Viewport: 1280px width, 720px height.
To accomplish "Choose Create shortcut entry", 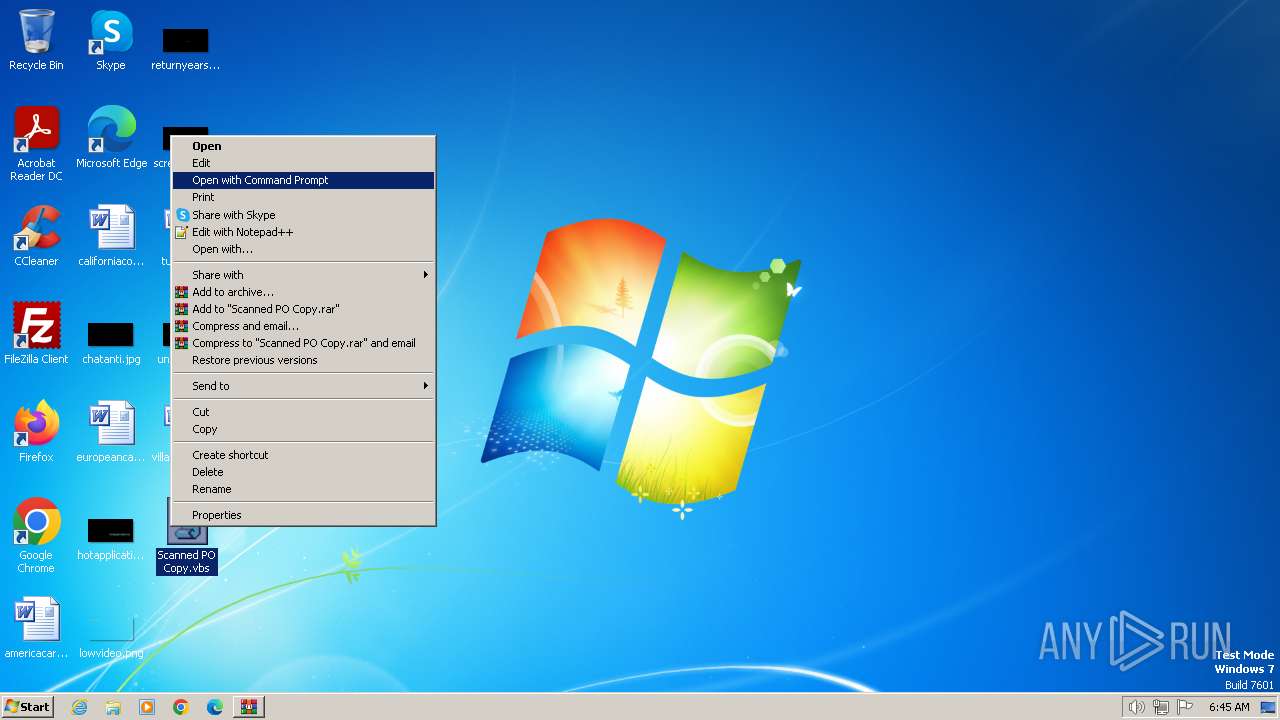I will (x=303, y=455).
